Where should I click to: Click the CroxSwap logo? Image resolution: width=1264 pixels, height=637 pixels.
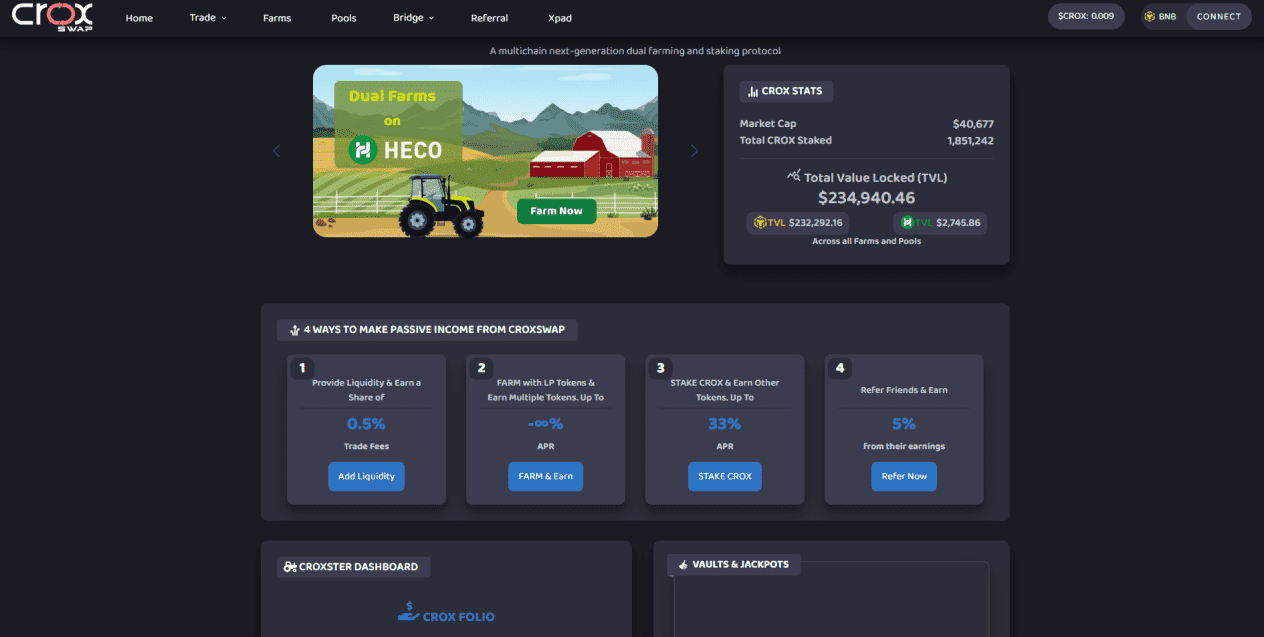coord(52,17)
